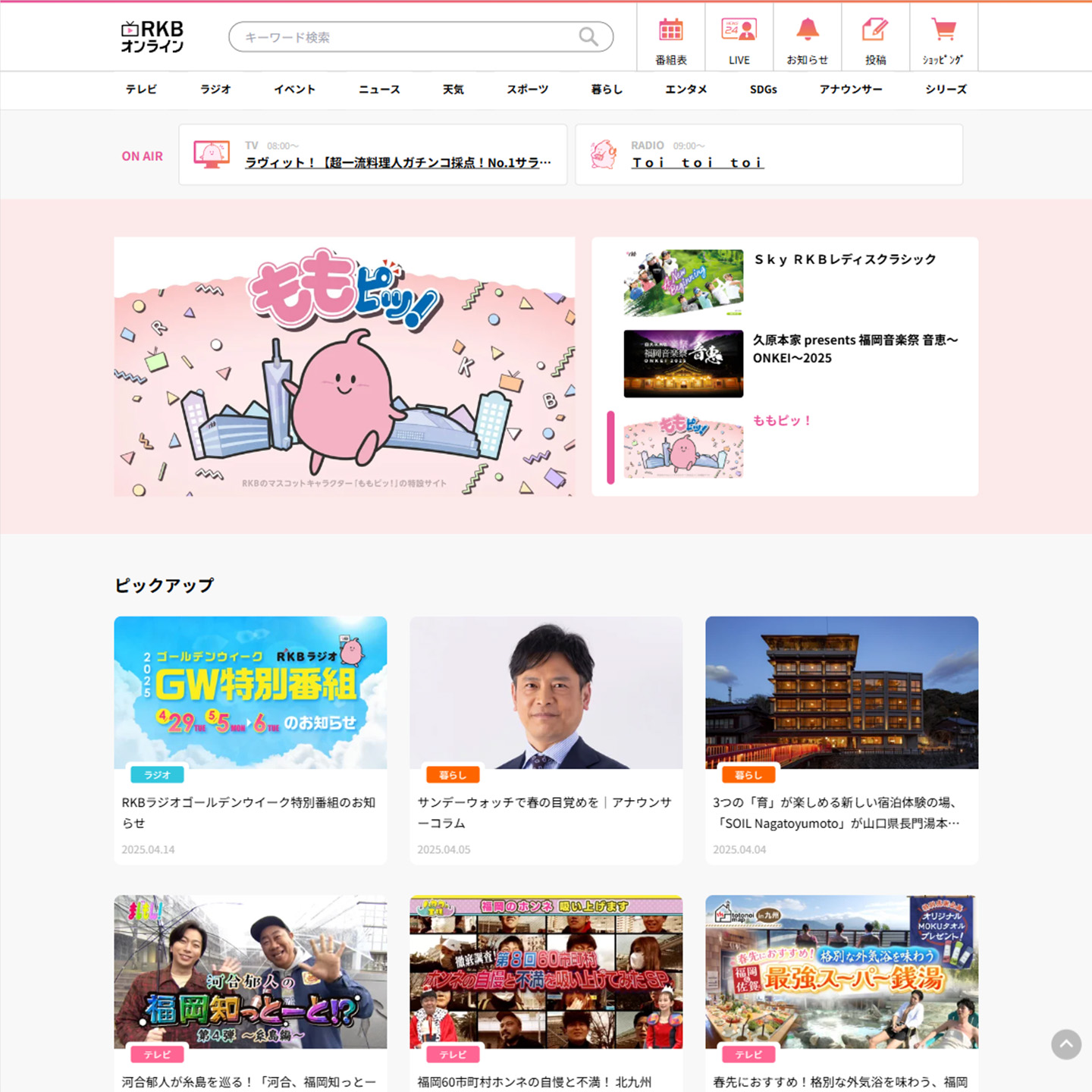Screen dimensions: 1092x1092
Task: Click the Sky RKBレディスクラシック golf thumbnail
Action: click(x=683, y=283)
